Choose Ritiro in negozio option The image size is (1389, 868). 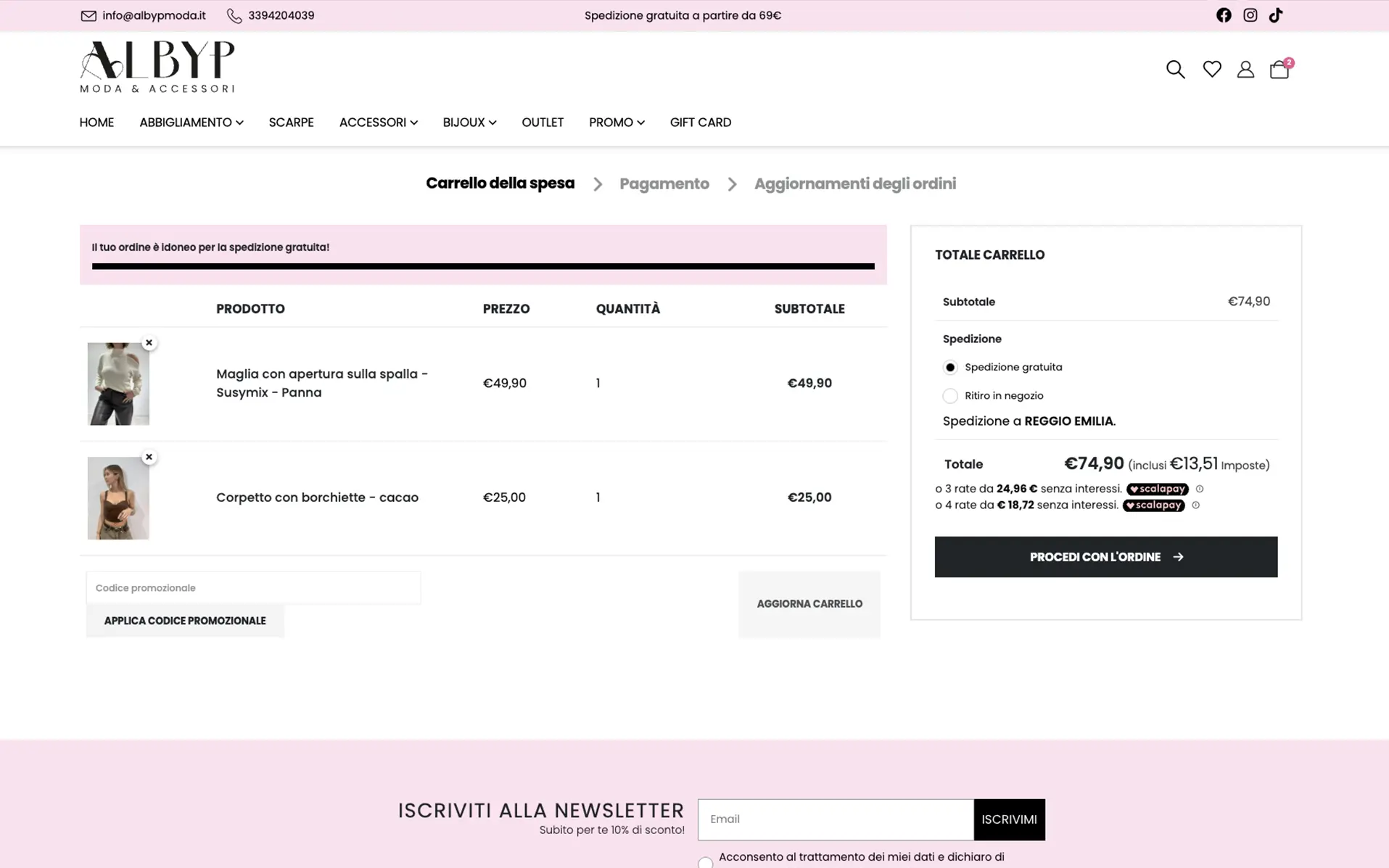tap(949, 395)
